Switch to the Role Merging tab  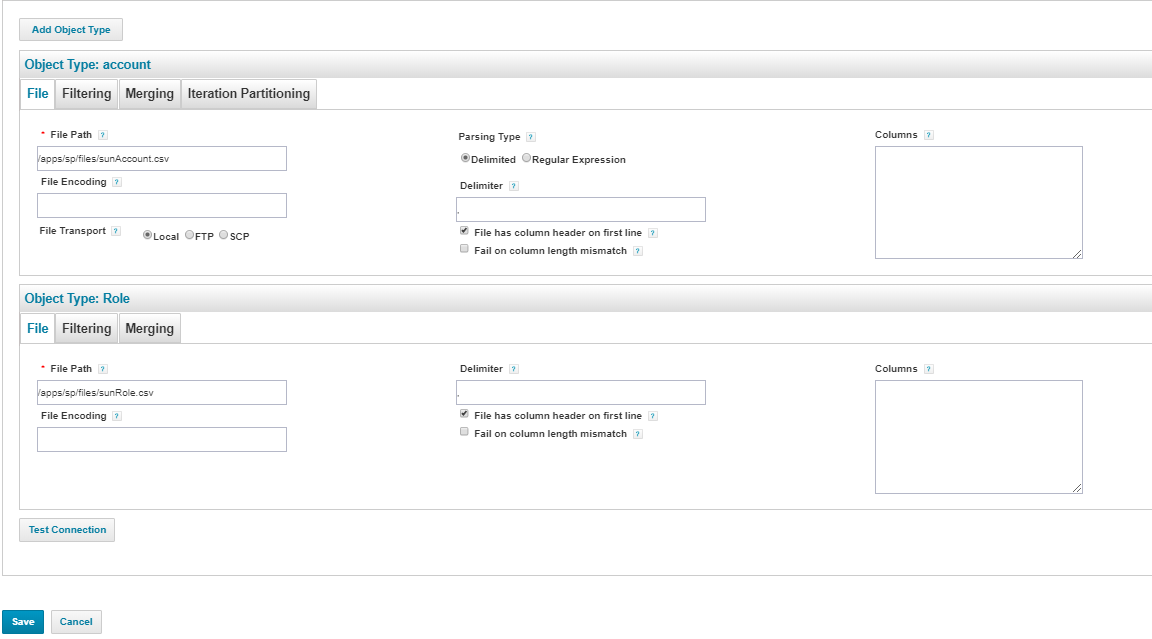click(x=149, y=328)
